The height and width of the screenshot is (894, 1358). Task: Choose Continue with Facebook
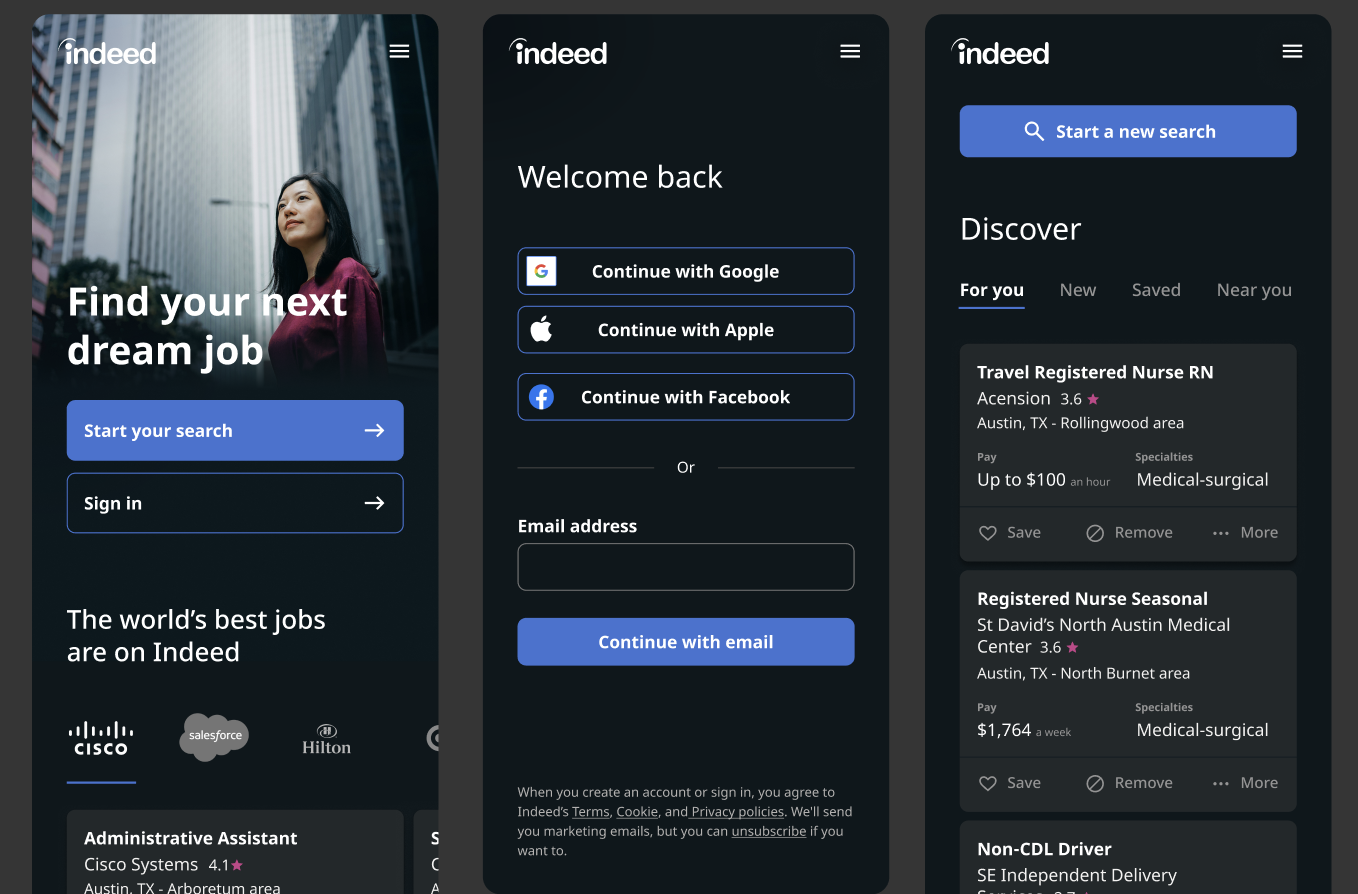tap(686, 397)
